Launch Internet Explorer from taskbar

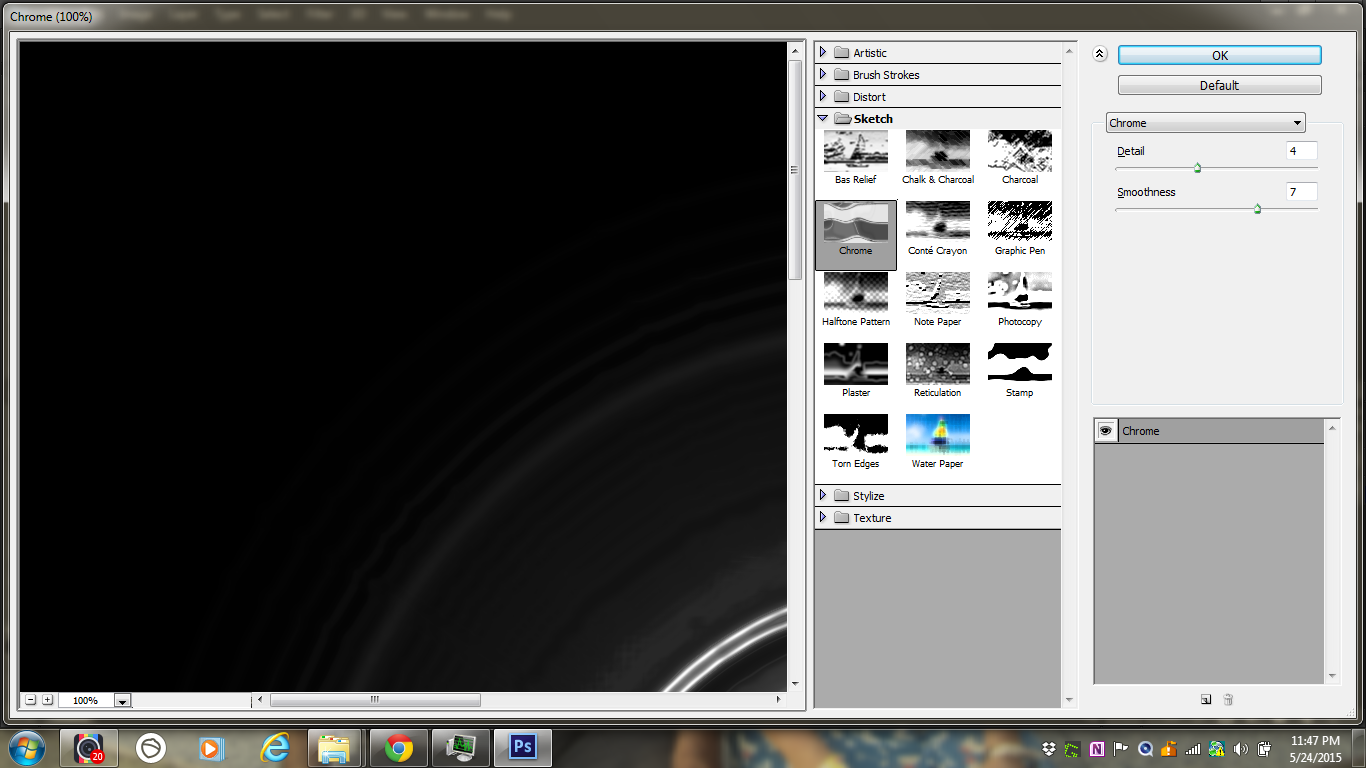[x=274, y=748]
